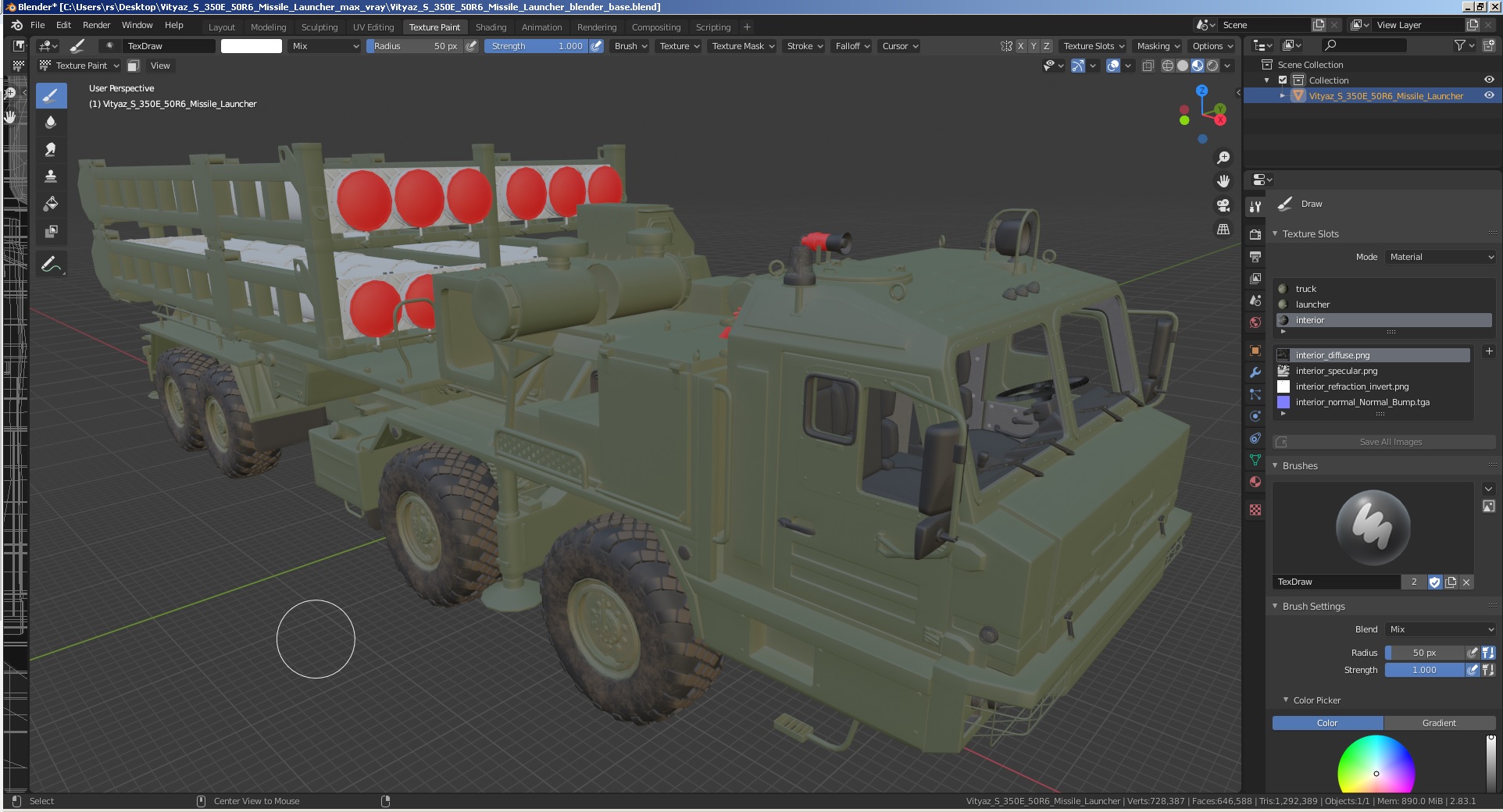Select the Clone tool
The height and width of the screenshot is (812, 1503).
coord(51,176)
